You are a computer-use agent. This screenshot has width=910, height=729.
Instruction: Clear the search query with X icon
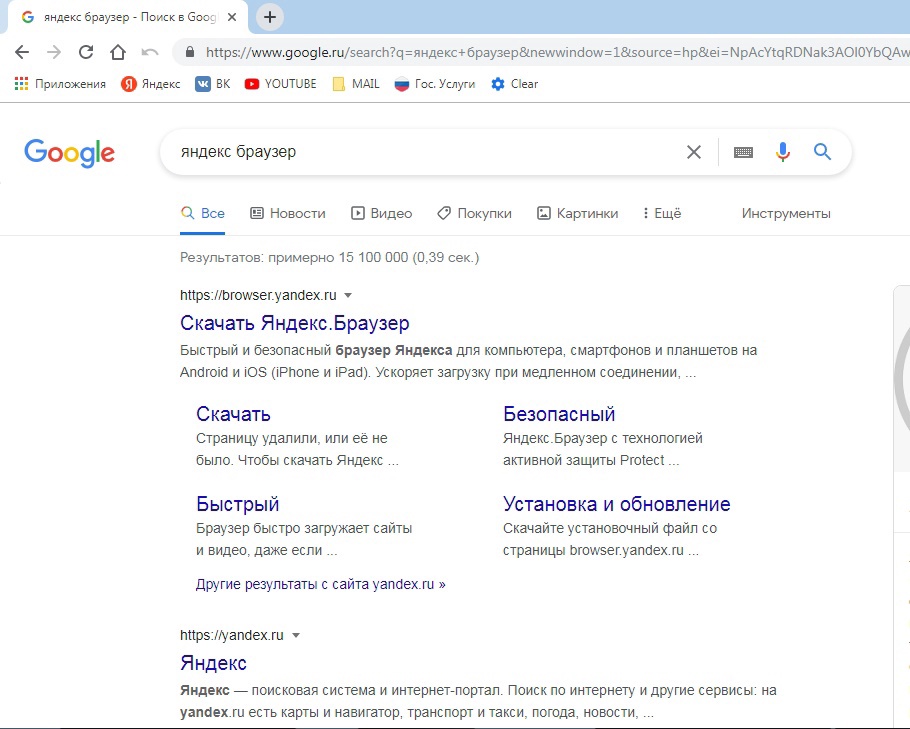[693, 152]
